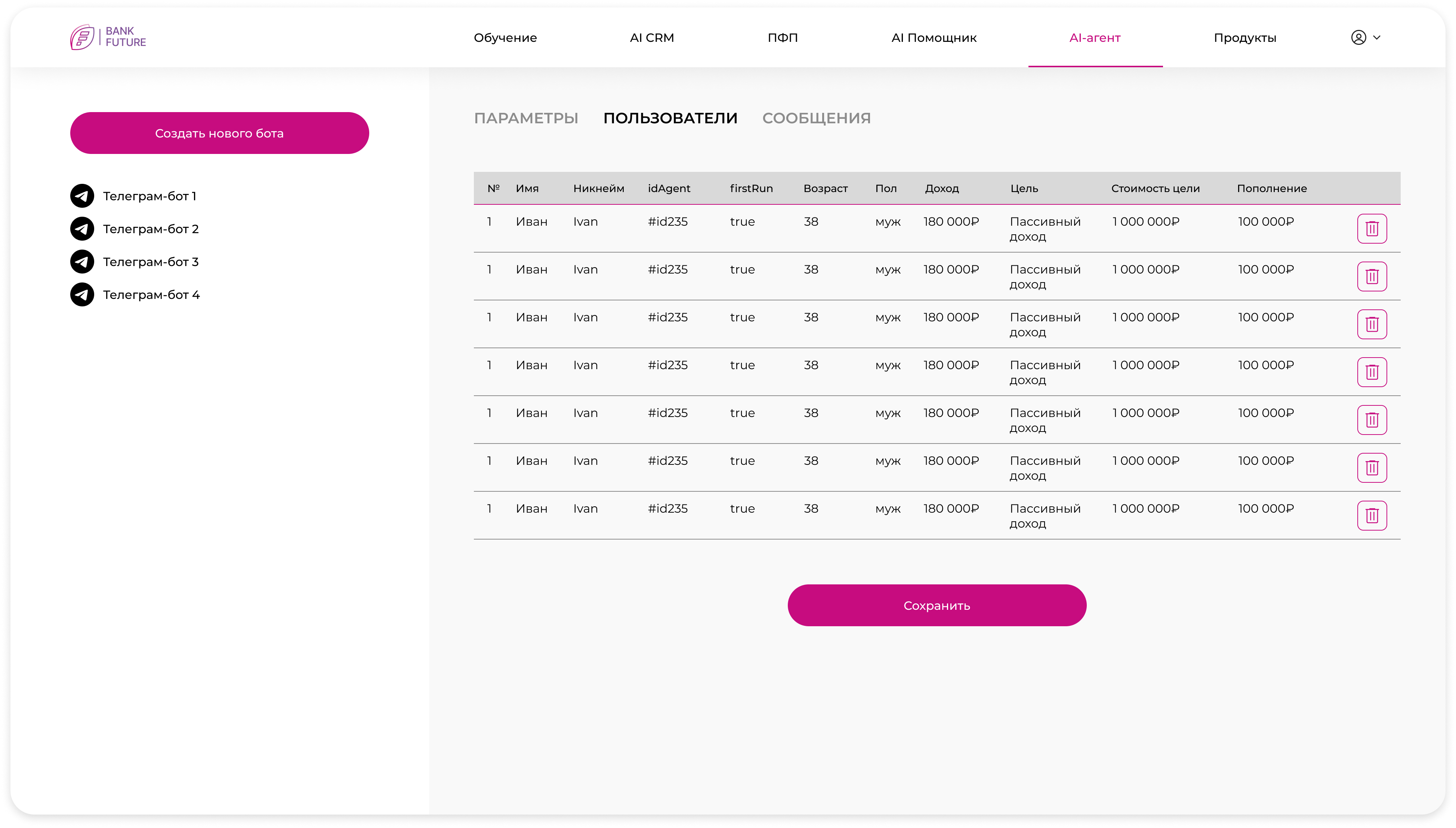Switch to the СООБЩЕНИЯ tab

click(x=816, y=118)
